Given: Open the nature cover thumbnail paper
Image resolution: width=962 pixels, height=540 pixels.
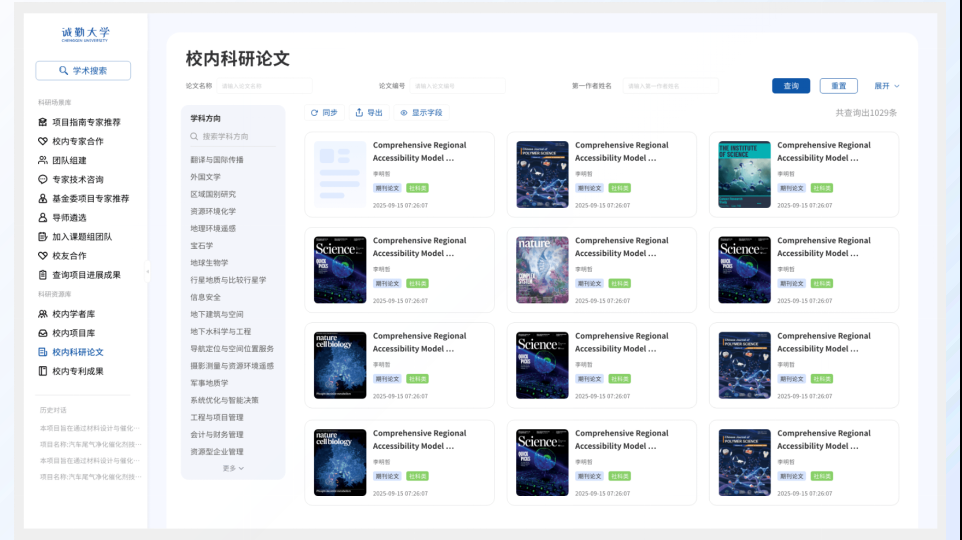Looking at the screenshot, I should (542, 270).
